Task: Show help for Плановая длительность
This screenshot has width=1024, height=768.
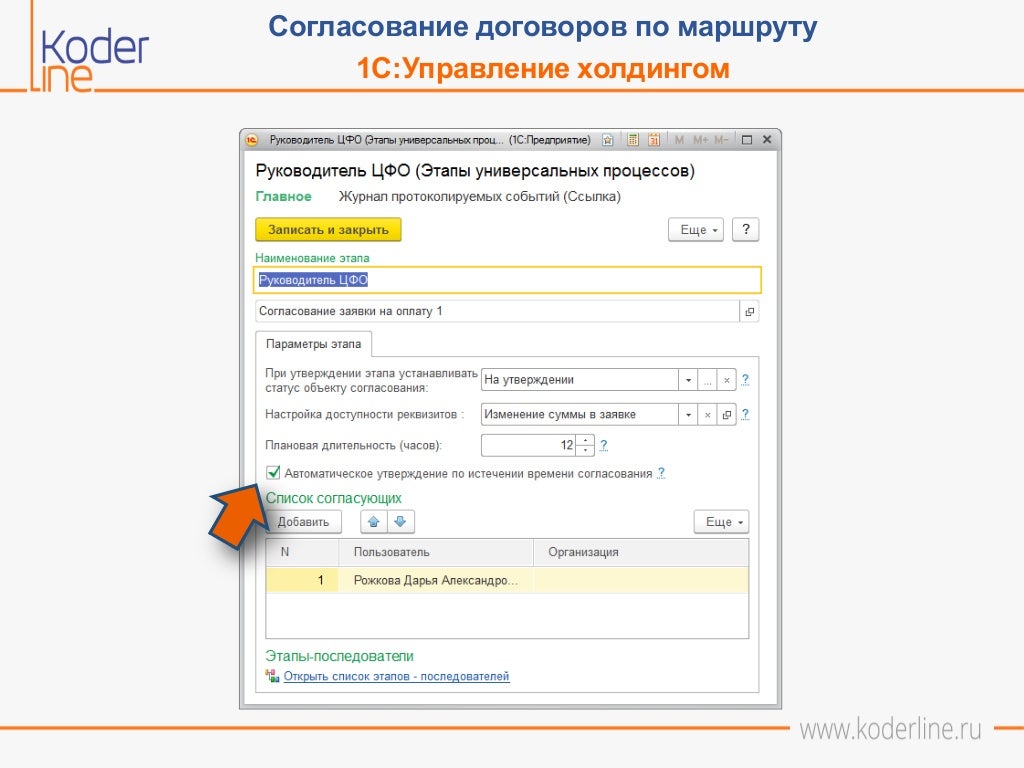Action: click(x=603, y=445)
